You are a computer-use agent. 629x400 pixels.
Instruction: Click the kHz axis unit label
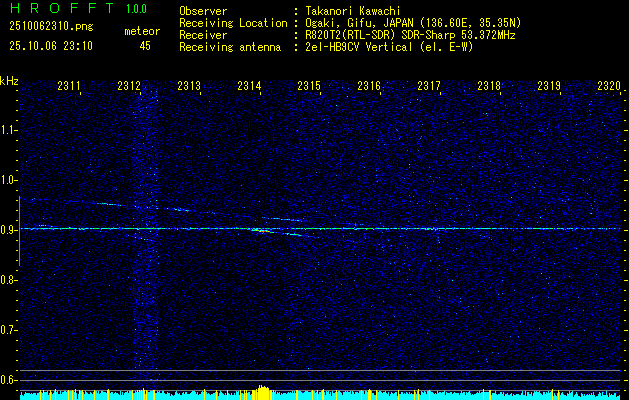[x=9, y=81]
